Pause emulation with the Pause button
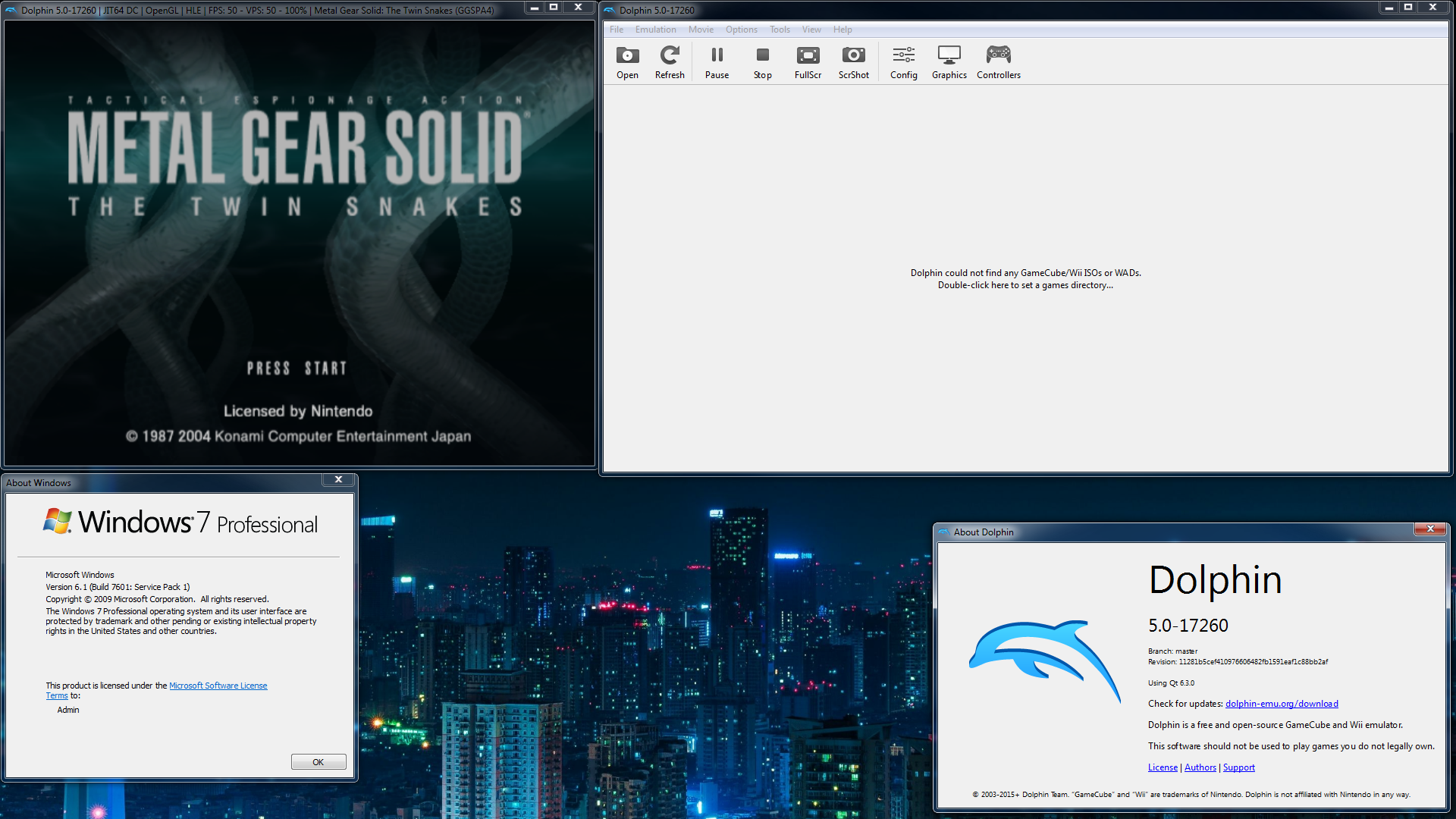The height and width of the screenshot is (819, 1456). [x=717, y=62]
